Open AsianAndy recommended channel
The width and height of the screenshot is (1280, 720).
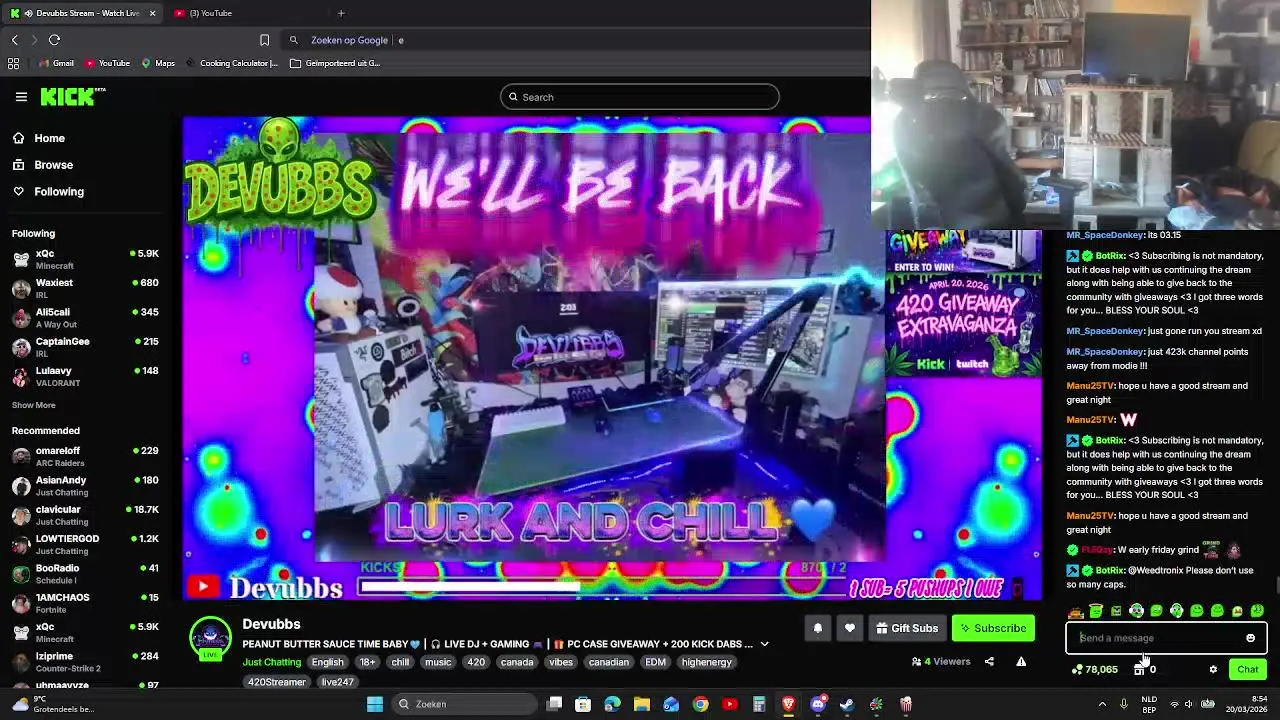[x=86, y=486]
